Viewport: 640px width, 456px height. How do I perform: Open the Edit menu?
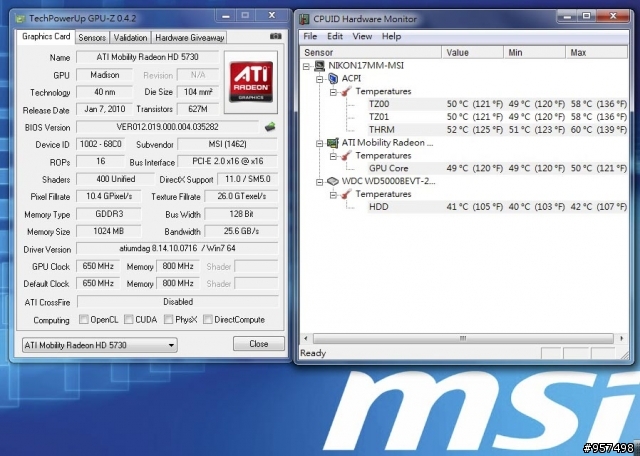(335, 36)
